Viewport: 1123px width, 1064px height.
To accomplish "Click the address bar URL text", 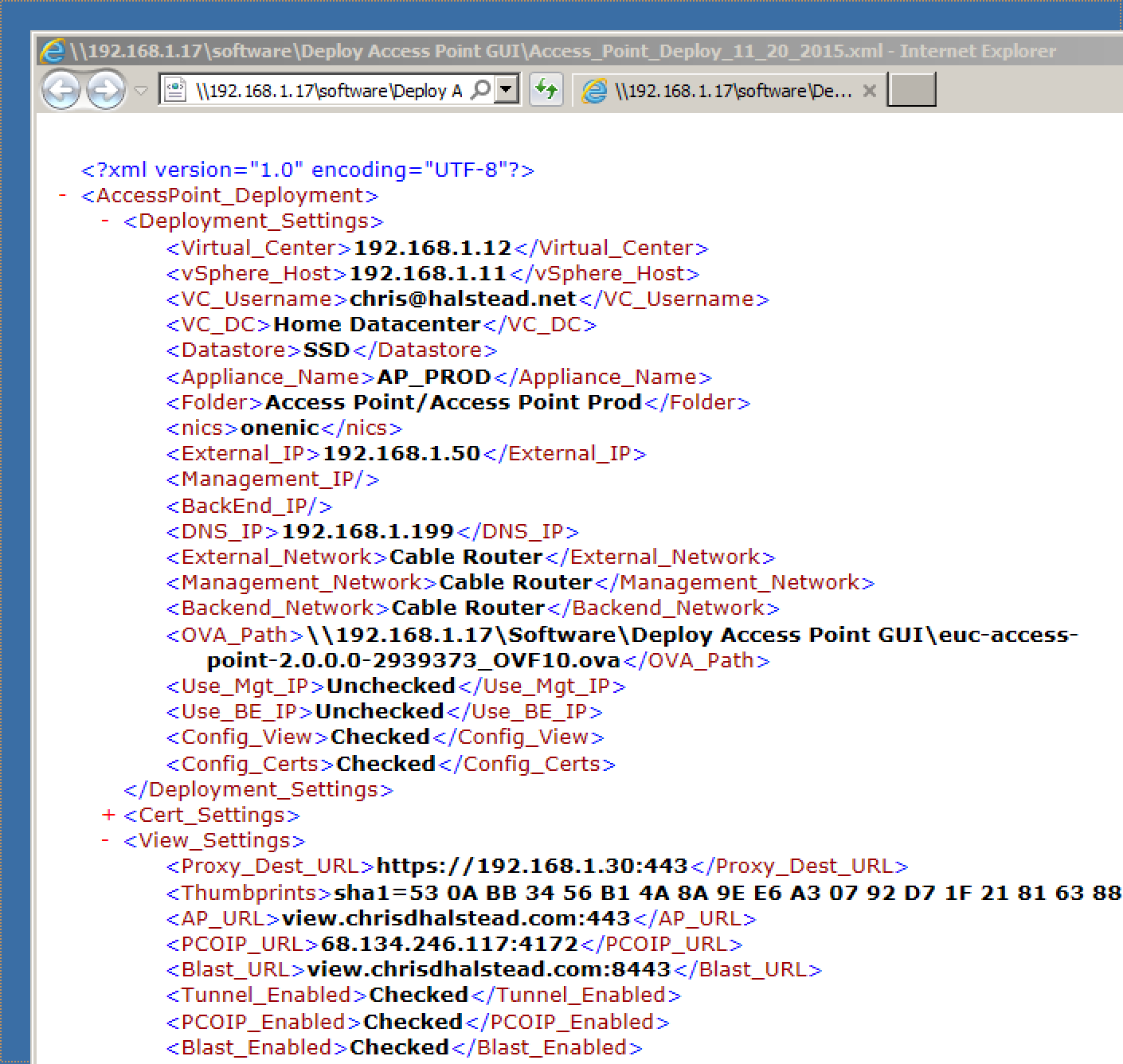I will click(328, 91).
